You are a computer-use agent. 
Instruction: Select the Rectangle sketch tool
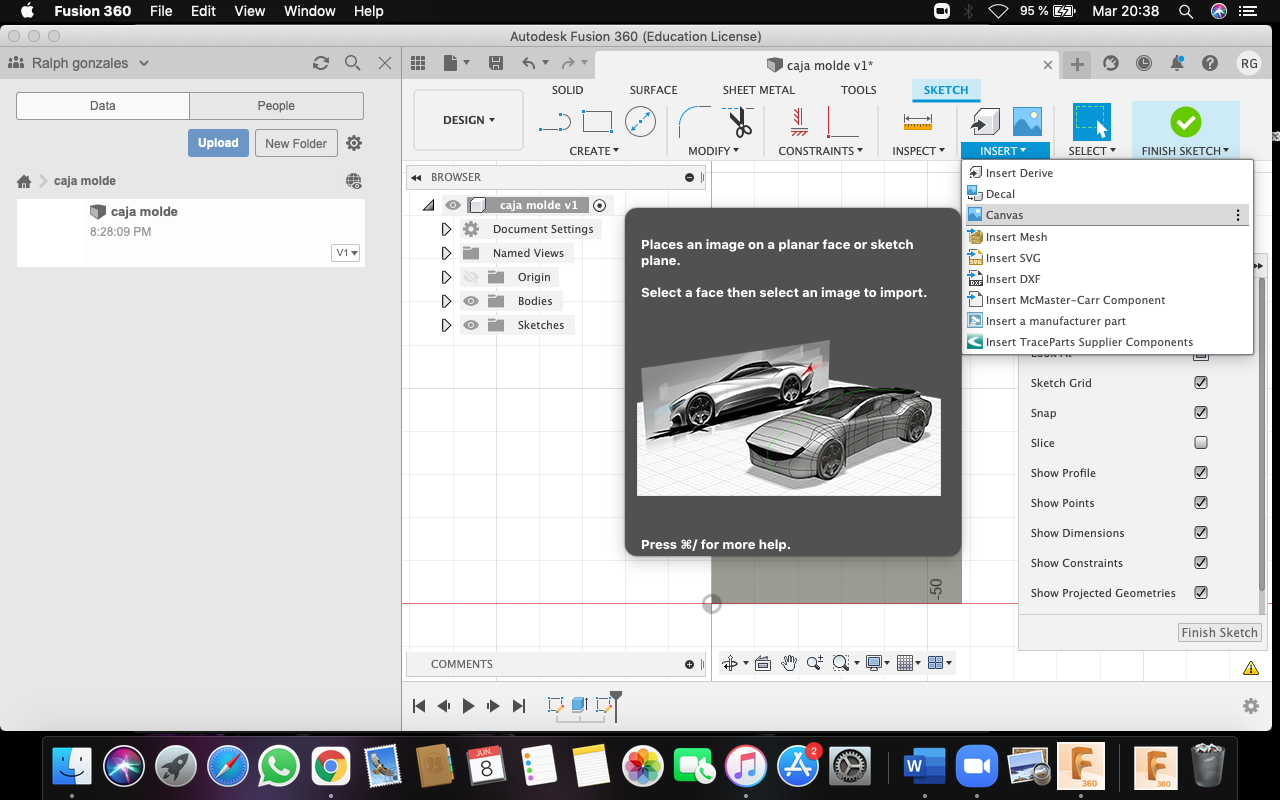(597, 122)
